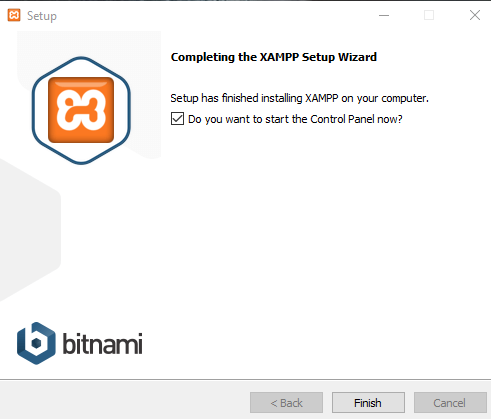Click Finish to complete the setup
The width and height of the screenshot is (491, 419).
tap(368, 403)
